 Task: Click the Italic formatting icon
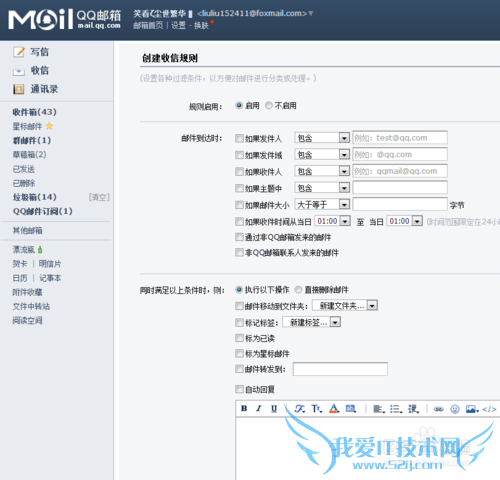259,408
